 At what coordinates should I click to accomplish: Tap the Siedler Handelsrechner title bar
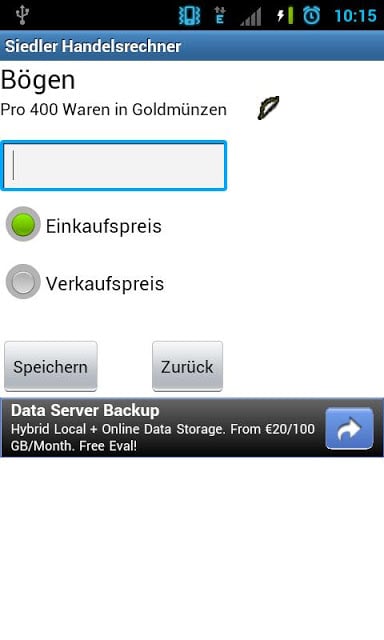tap(192, 46)
